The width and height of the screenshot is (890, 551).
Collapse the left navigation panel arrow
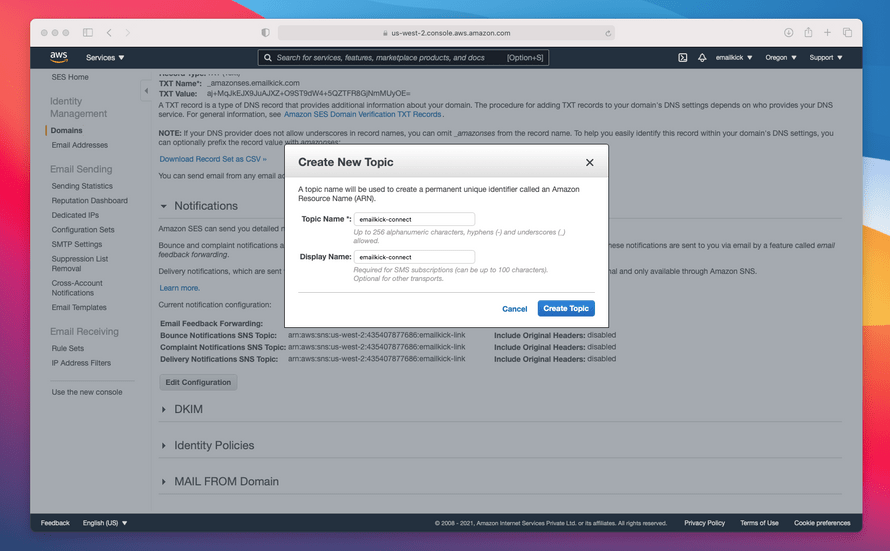(146, 91)
